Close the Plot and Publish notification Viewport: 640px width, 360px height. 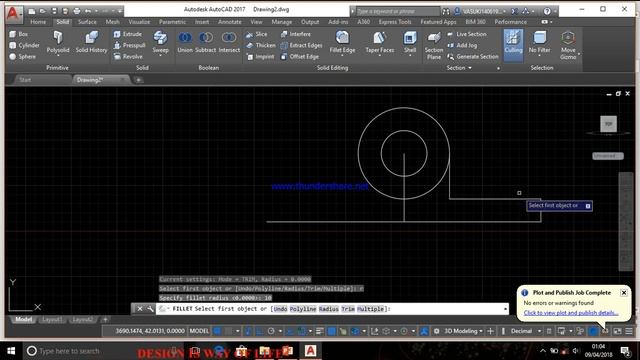coord(624,293)
